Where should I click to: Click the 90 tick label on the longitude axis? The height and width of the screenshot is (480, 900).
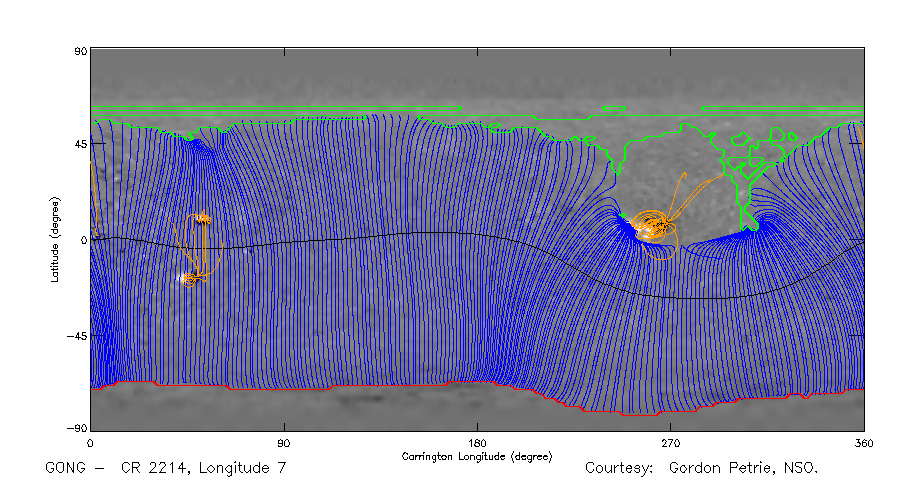coord(284,442)
